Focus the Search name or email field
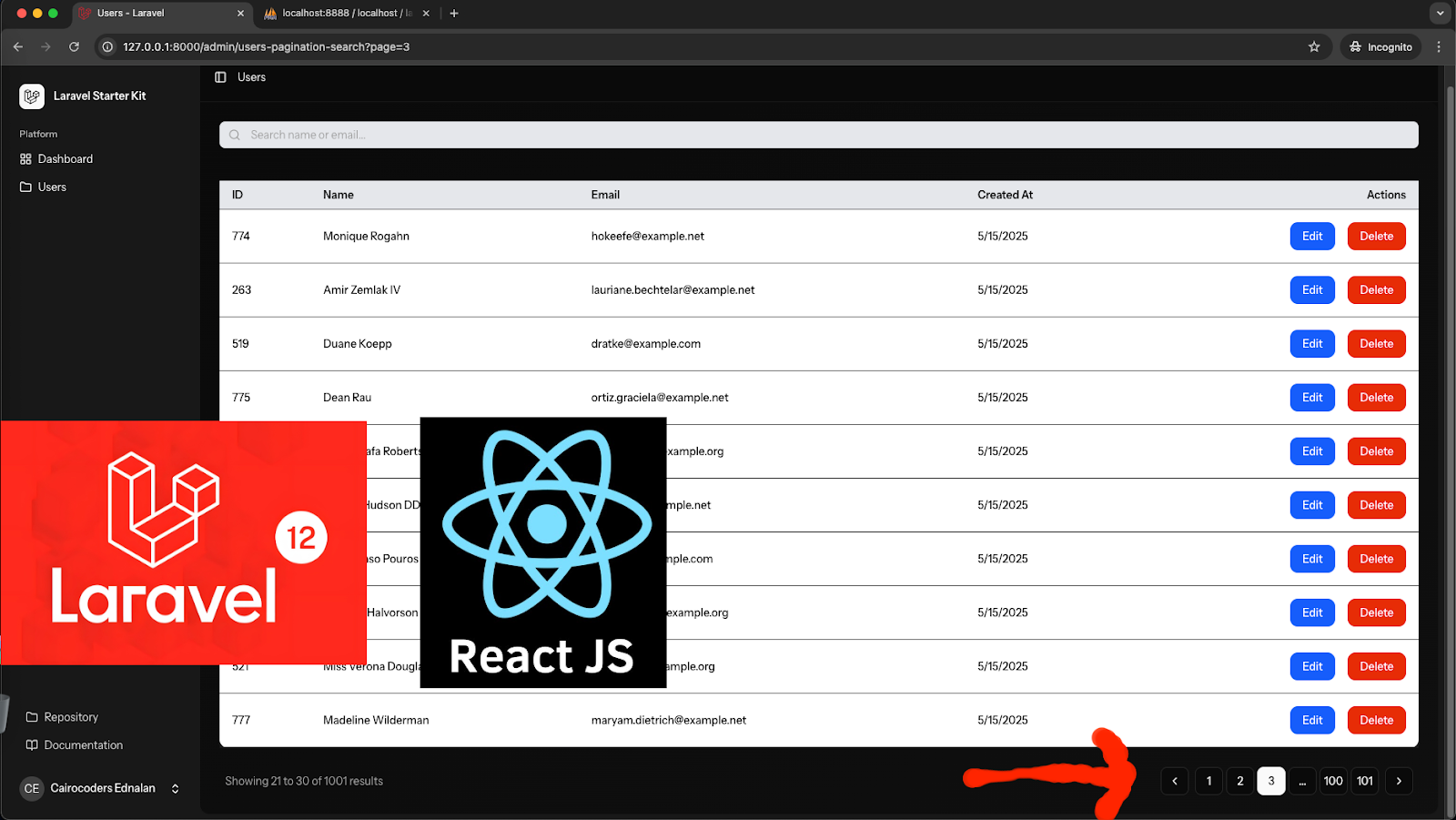The height and width of the screenshot is (820, 1456). point(819,135)
